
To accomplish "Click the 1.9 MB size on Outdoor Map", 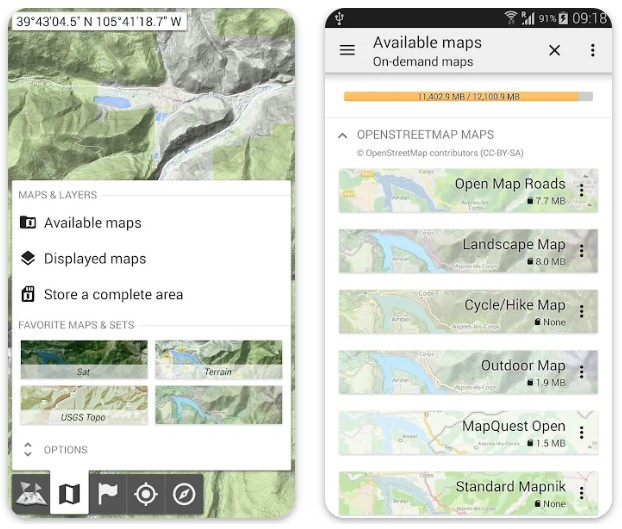I will (x=546, y=383).
